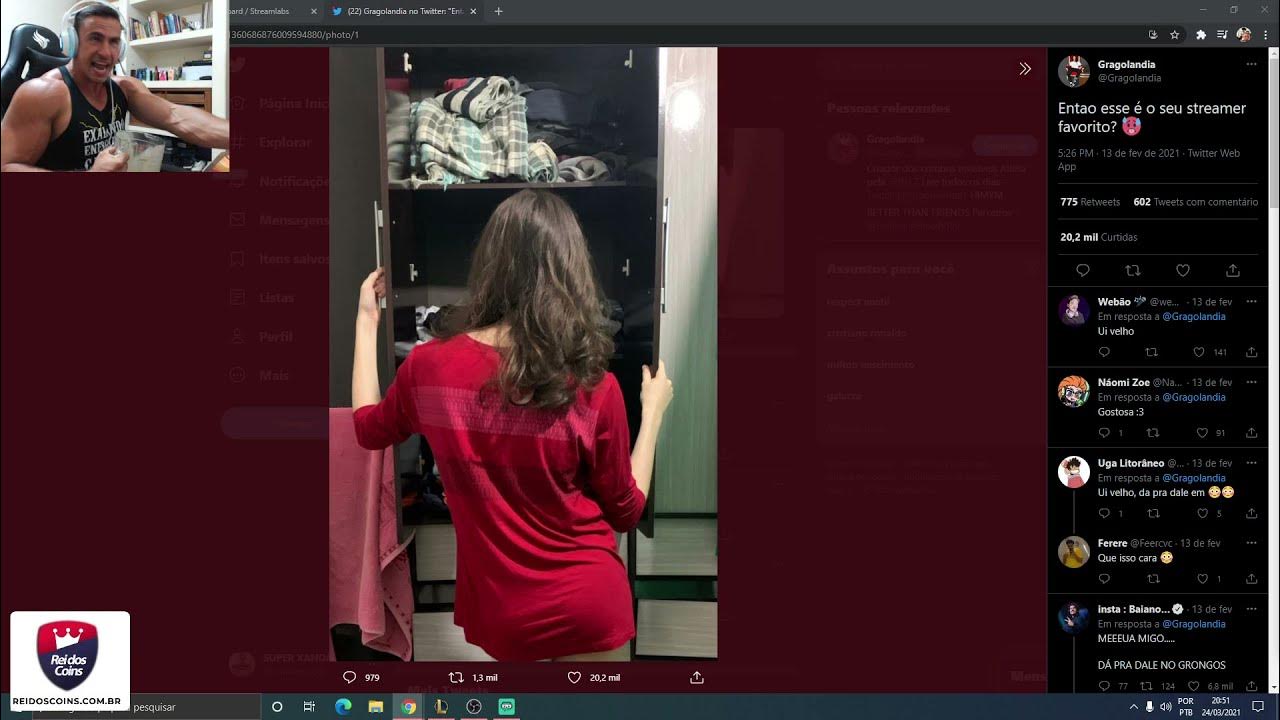Screen dimensions: 1280x720
Task: Open more options on Ferere's reply
Action: tap(1251, 543)
